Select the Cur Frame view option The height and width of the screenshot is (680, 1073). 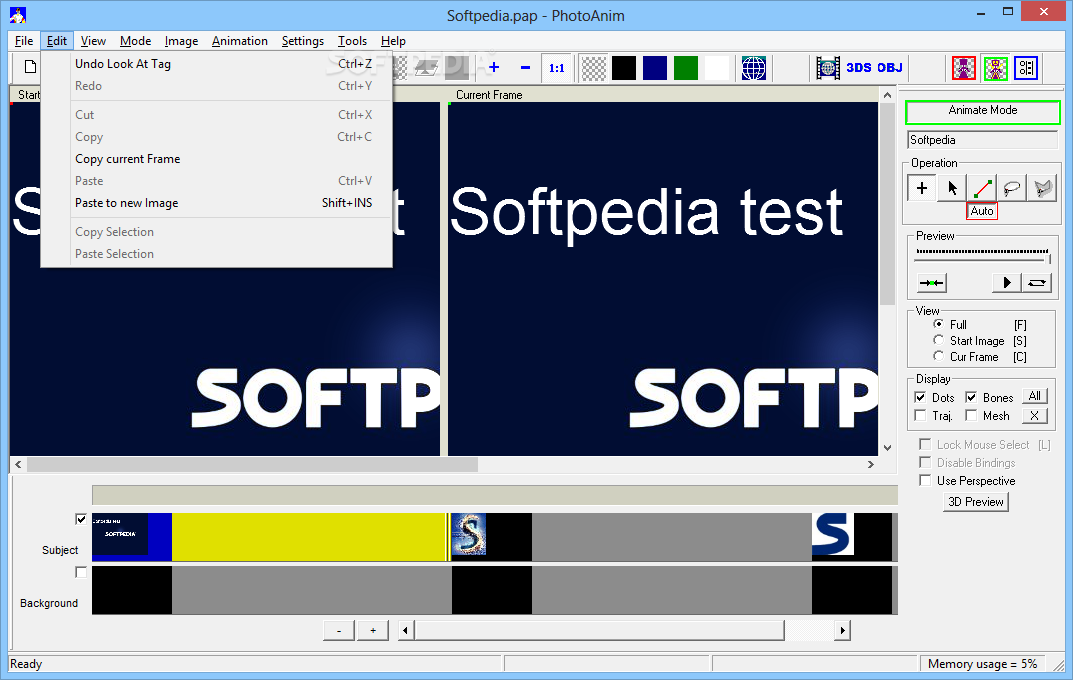[938, 356]
